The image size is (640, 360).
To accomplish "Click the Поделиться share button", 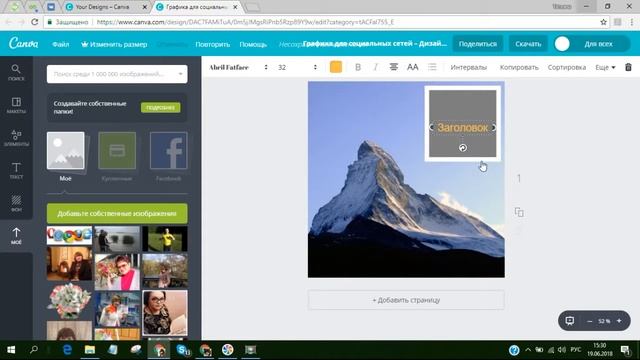I will point(478,44).
